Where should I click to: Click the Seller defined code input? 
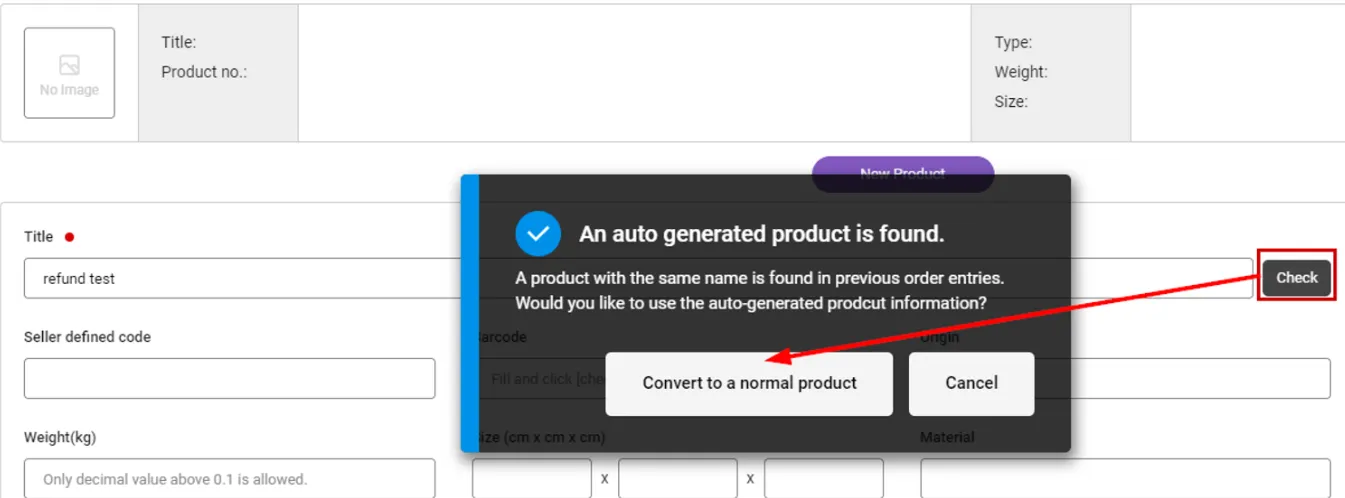click(x=229, y=379)
